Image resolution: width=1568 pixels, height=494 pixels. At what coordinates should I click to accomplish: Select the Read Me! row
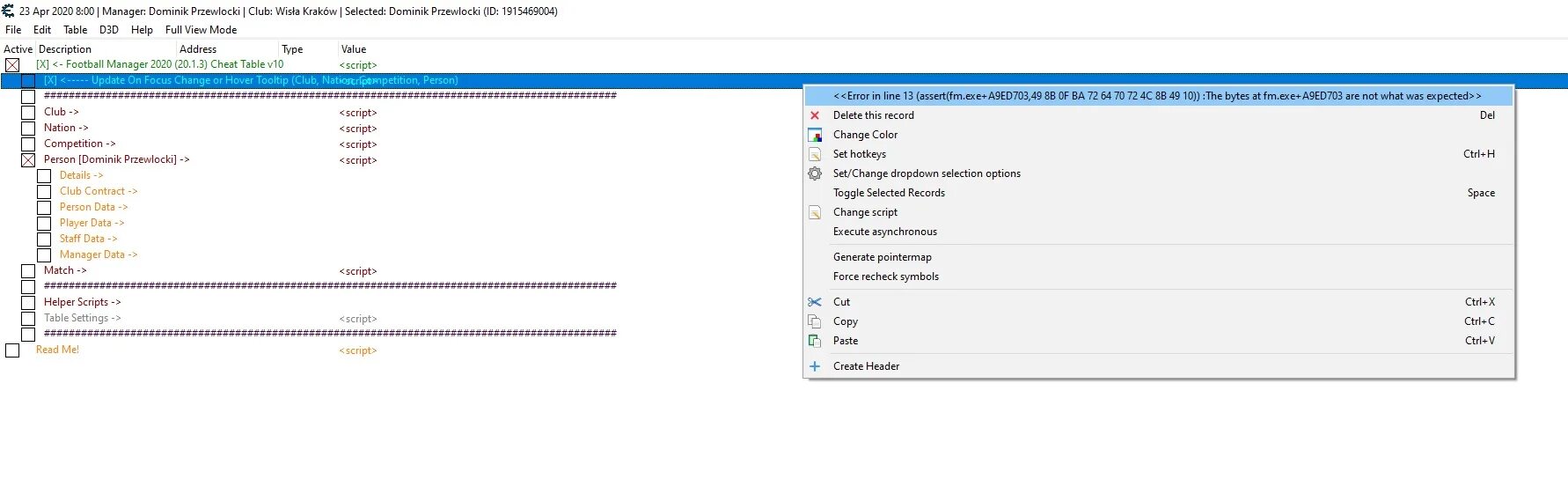pos(57,350)
